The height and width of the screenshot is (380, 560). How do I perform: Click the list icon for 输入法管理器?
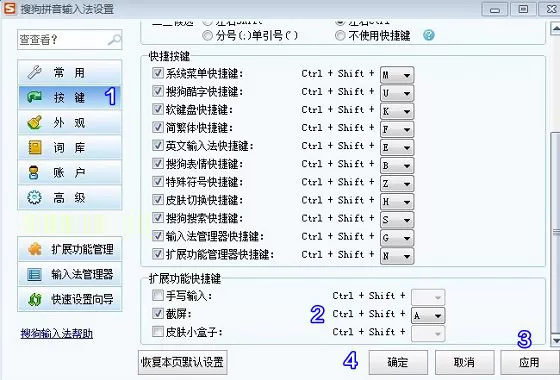34,274
